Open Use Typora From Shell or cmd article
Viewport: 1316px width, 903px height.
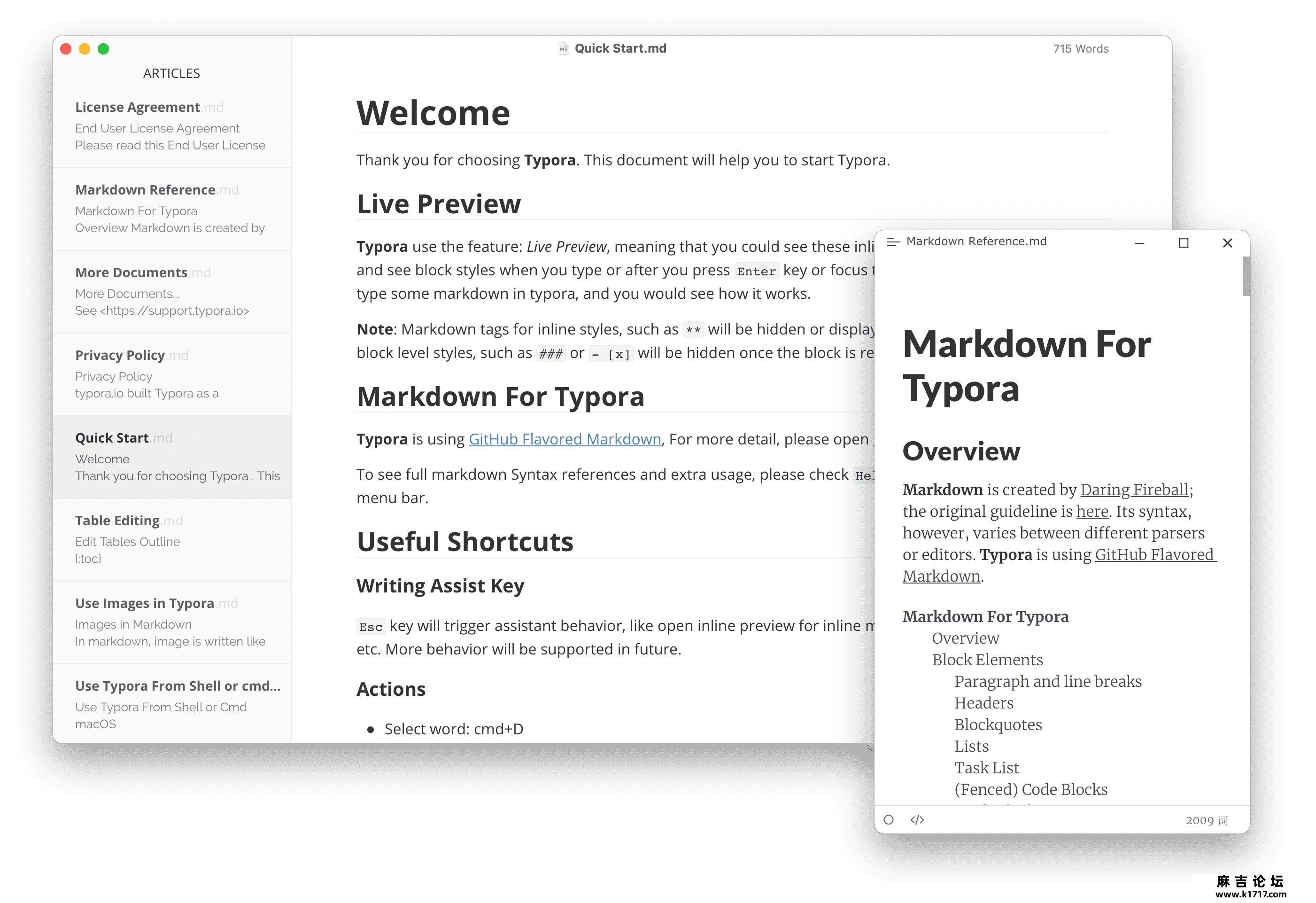[172, 704]
